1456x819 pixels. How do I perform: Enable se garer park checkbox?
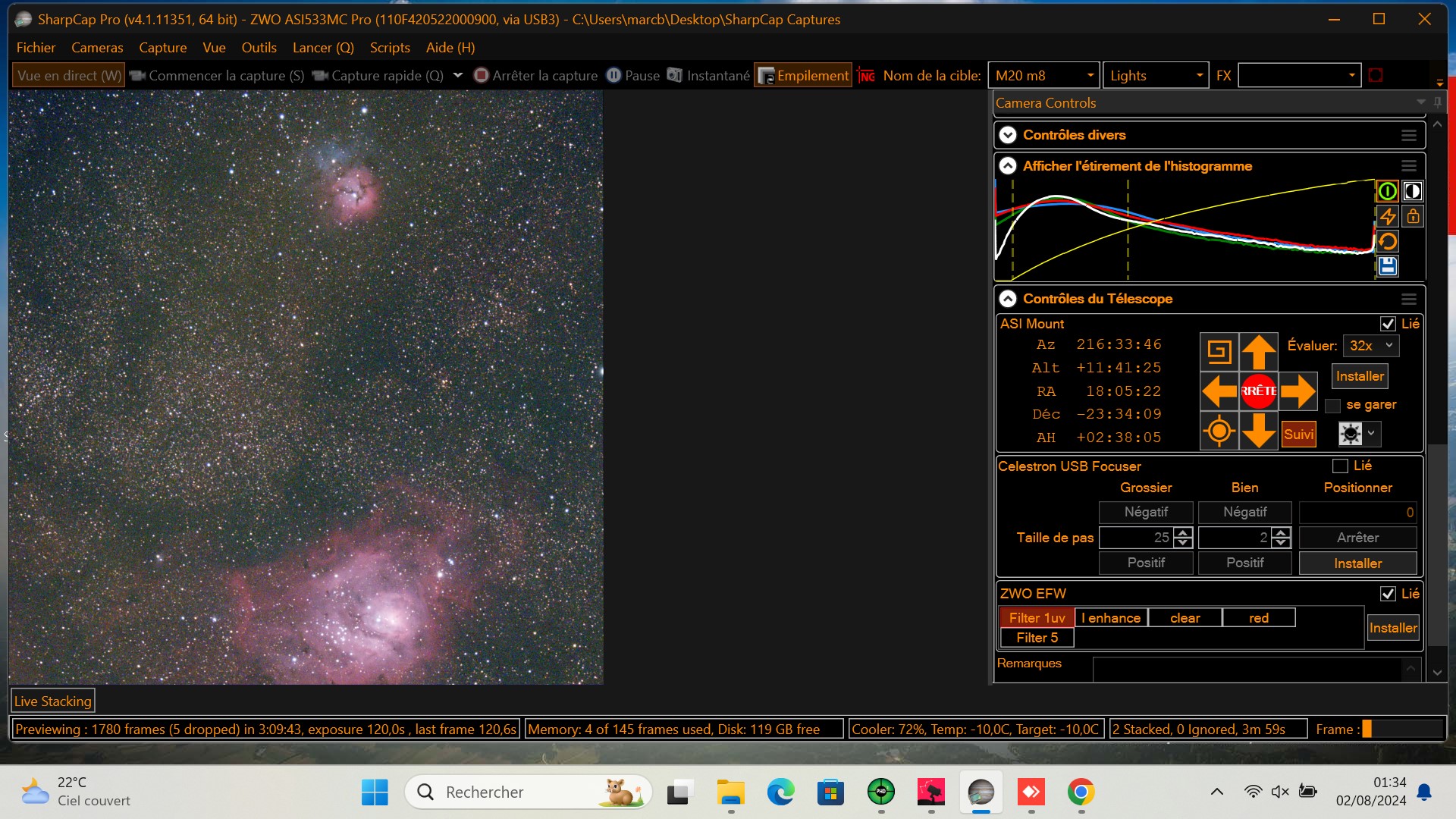point(1332,406)
